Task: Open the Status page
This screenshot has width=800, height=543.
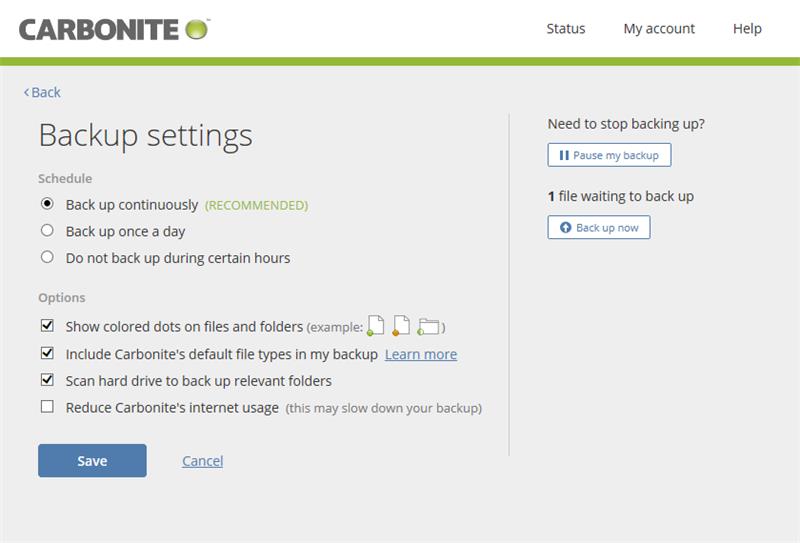Action: coord(565,29)
